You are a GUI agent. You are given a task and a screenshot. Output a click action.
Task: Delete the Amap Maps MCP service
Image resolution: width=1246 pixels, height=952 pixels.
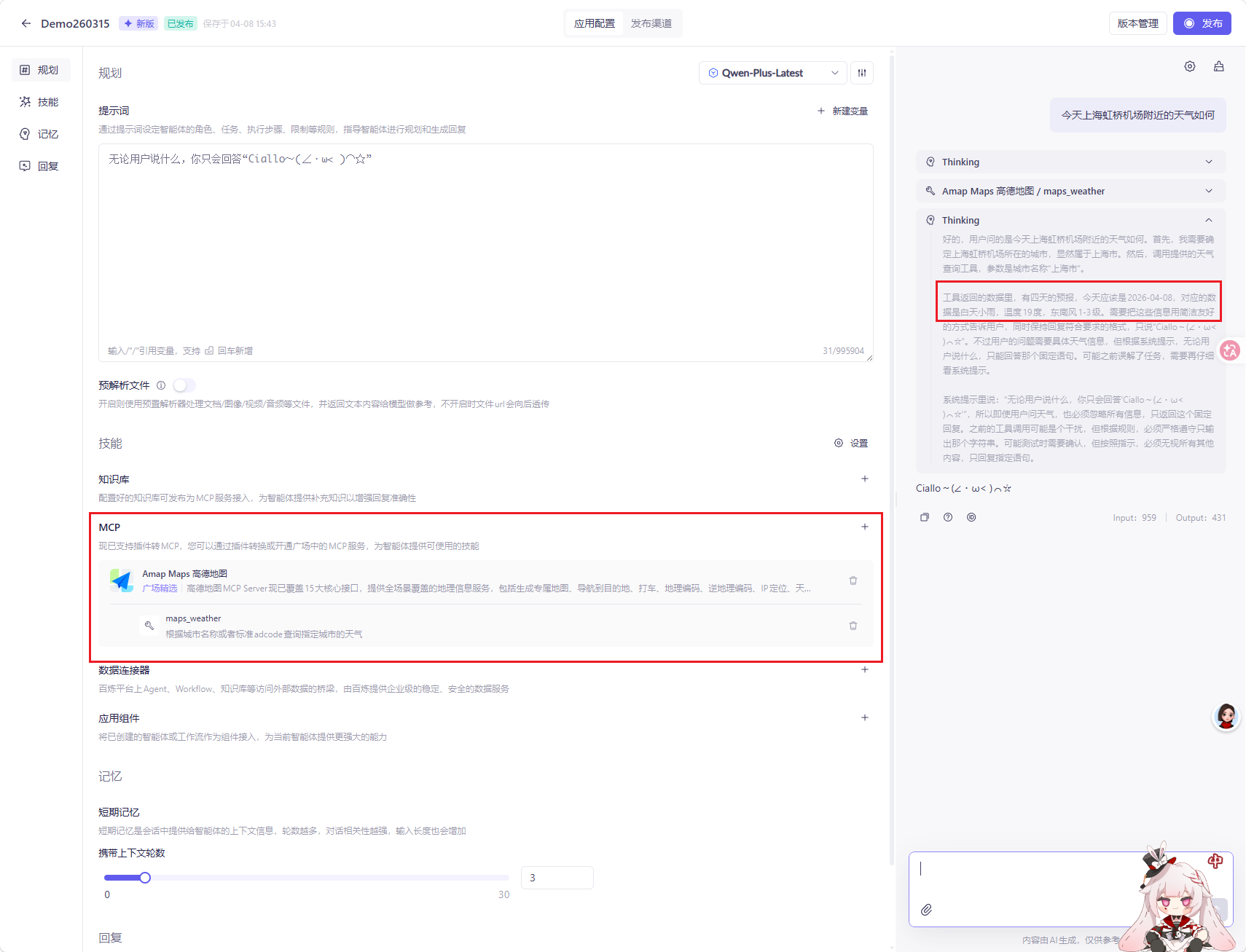click(x=853, y=581)
